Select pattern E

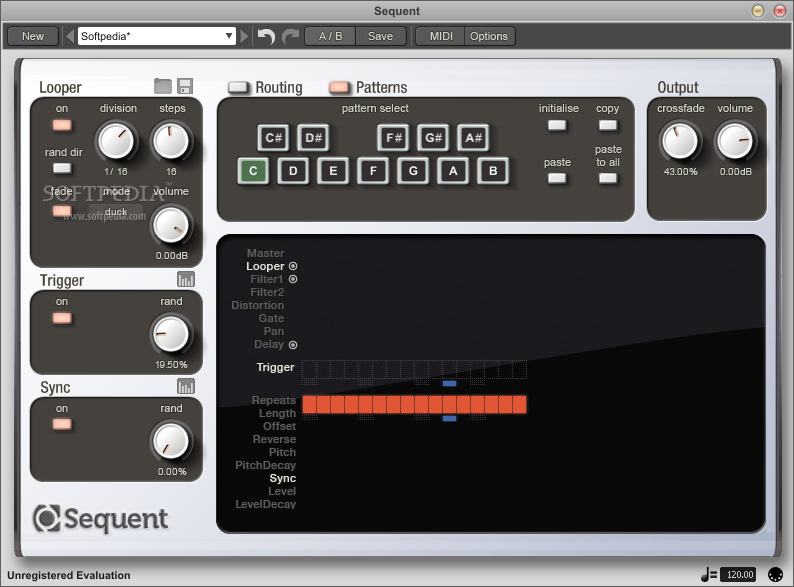[333, 171]
